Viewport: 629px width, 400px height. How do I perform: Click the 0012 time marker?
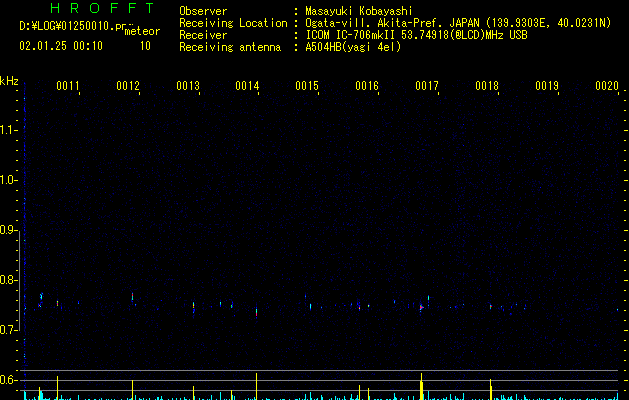[128, 86]
